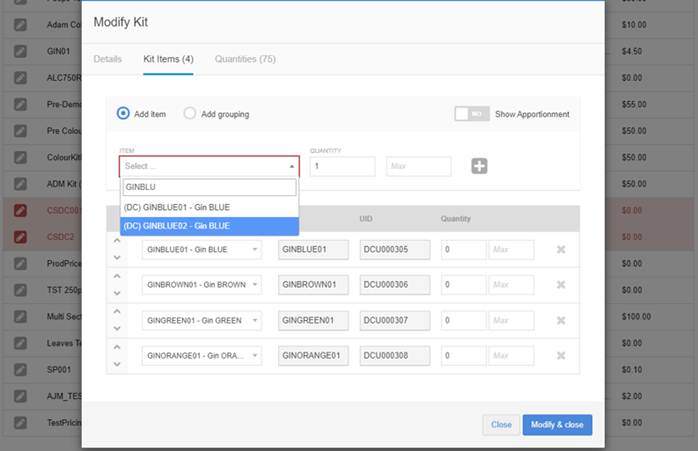Image resolution: width=698 pixels, height=451 pixels.
Task: Expand the GINORANGE01 item dropdown
Action: (x=202, y=355)
